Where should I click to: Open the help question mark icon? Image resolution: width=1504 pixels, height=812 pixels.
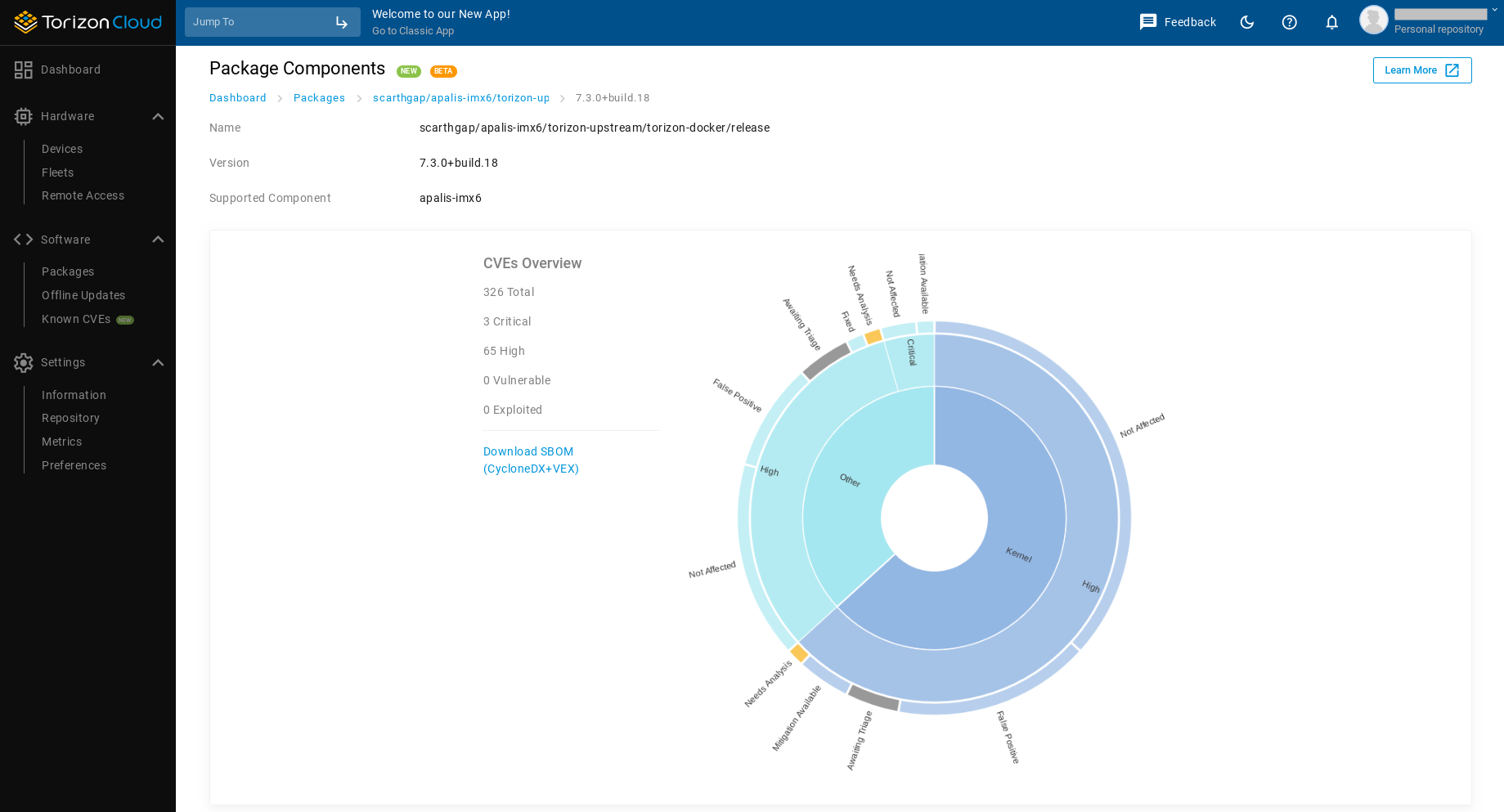(1289, 22)
